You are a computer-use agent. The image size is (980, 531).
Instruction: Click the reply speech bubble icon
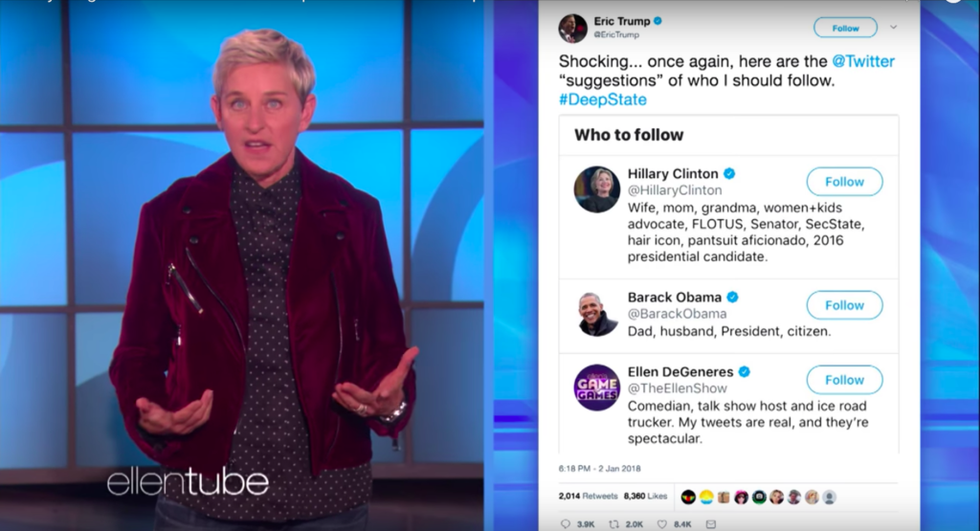pos(565,524)
